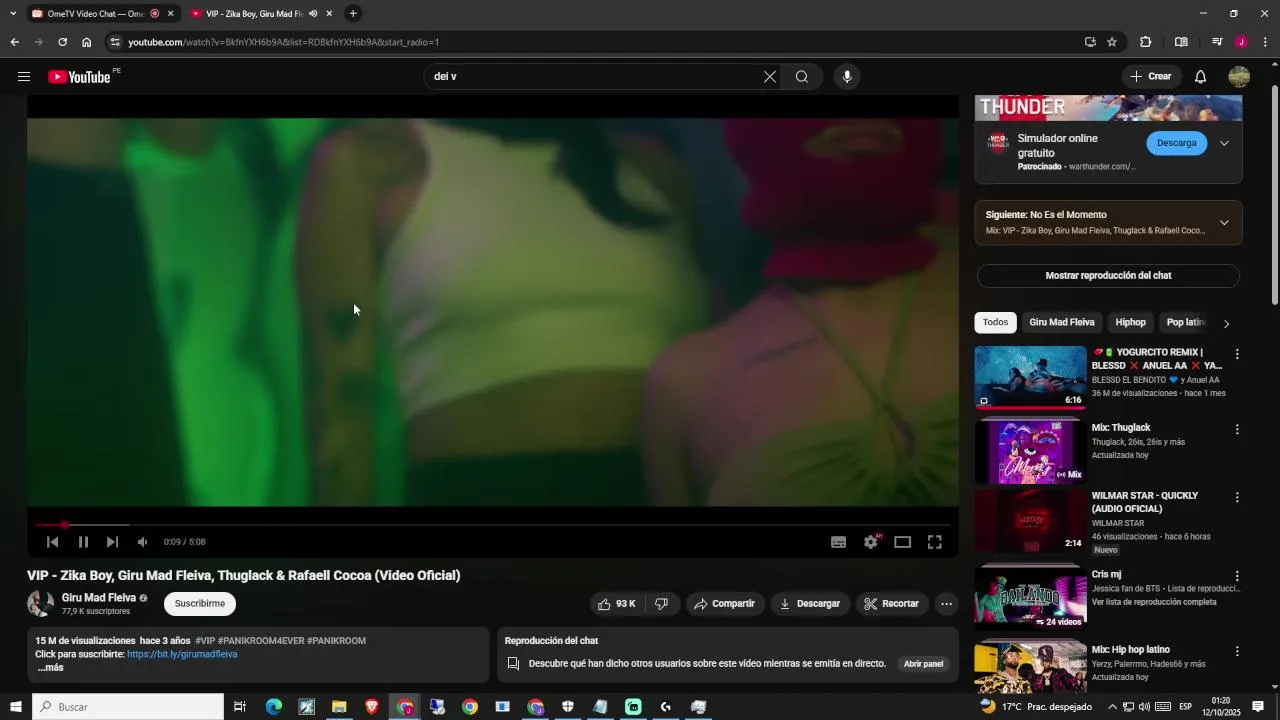Open options menu for WILMAR STAR - QUICKLY
The width and height of the screenshot is (1280, 720).
[x=1237, y=497]
